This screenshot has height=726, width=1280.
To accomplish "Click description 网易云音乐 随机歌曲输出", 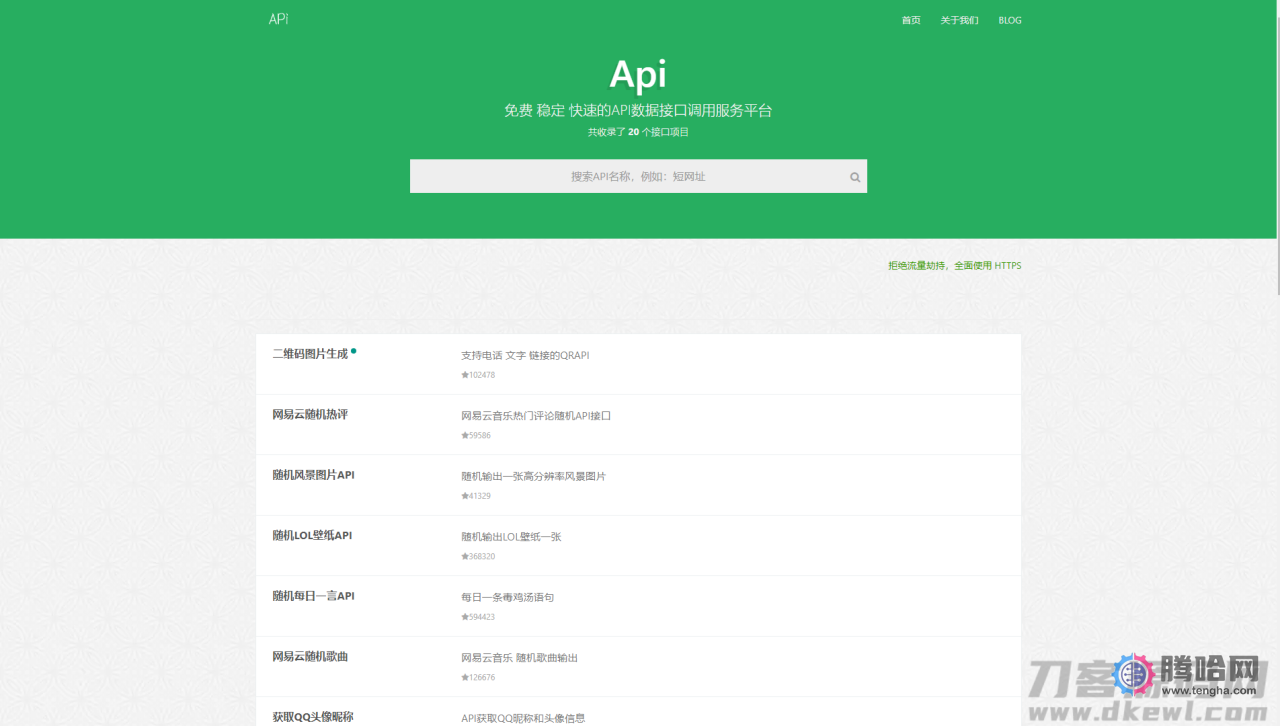I will [x=519, y=658].
